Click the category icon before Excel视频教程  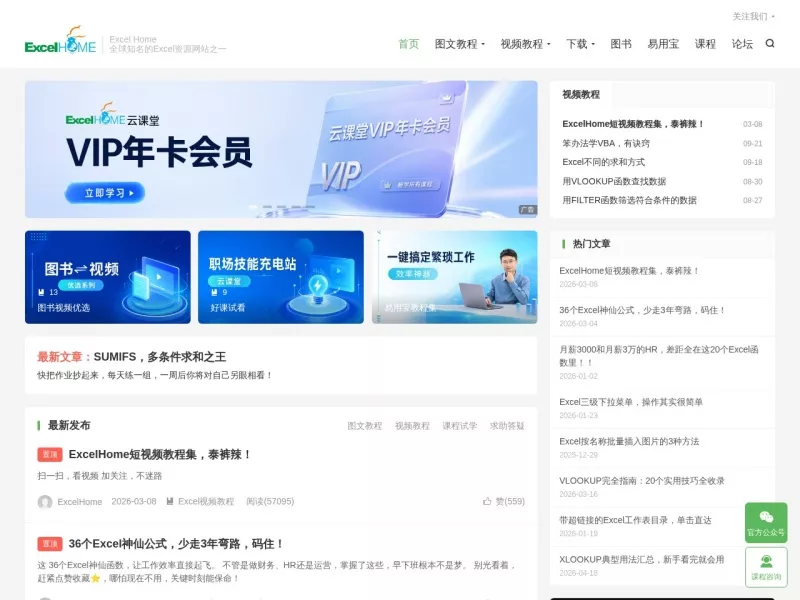coord(170,501)
